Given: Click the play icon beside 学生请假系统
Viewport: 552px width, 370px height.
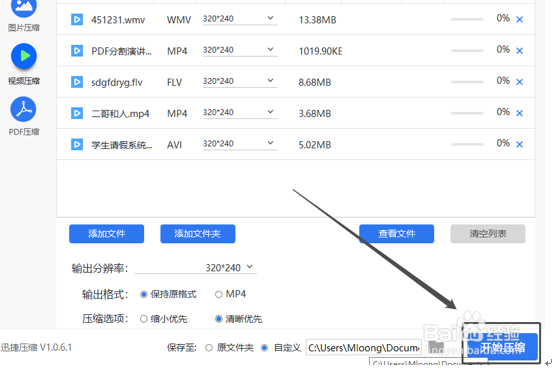Looking at the screenshot, I should click(77, 144).
